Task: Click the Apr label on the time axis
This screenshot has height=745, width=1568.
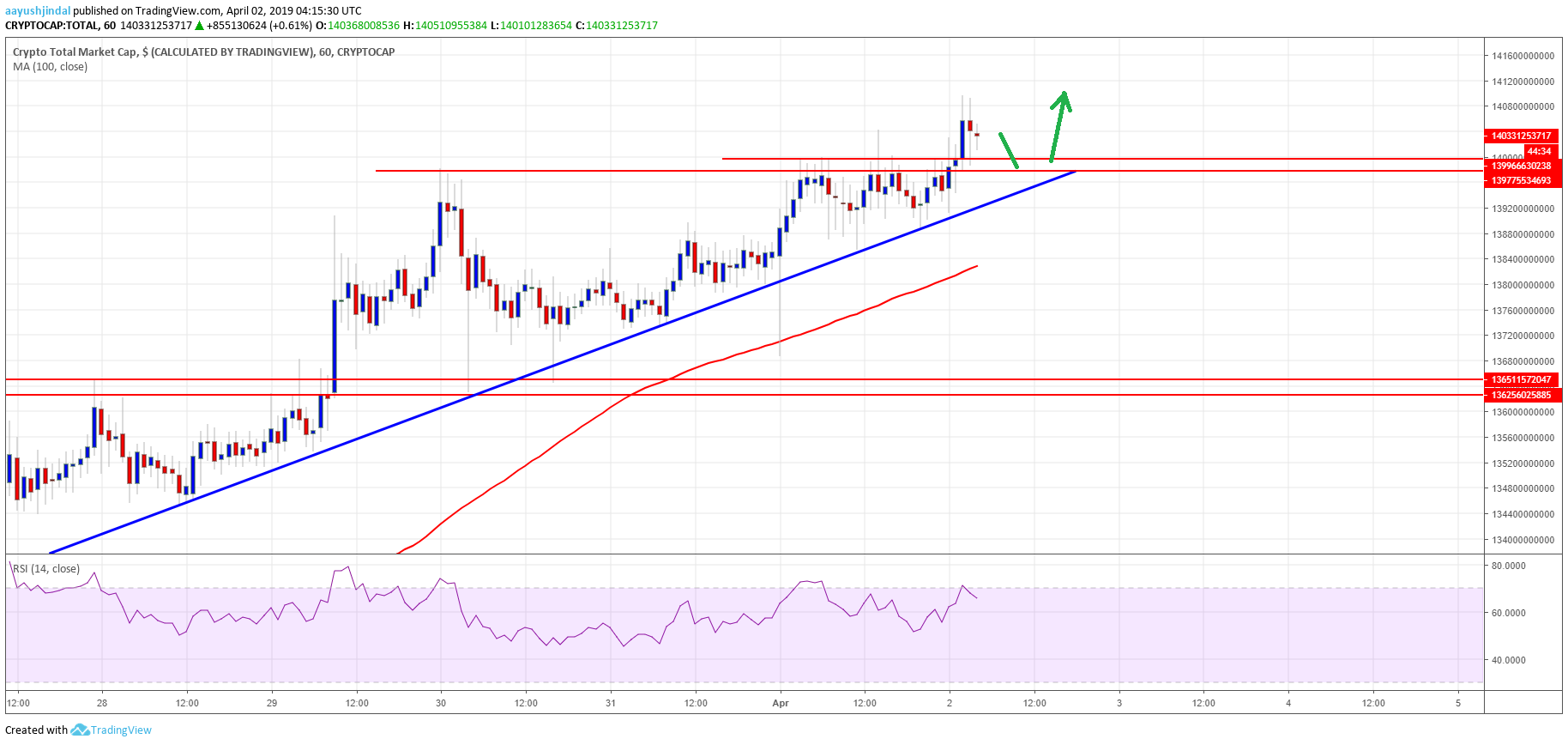Action: [781, 704]
